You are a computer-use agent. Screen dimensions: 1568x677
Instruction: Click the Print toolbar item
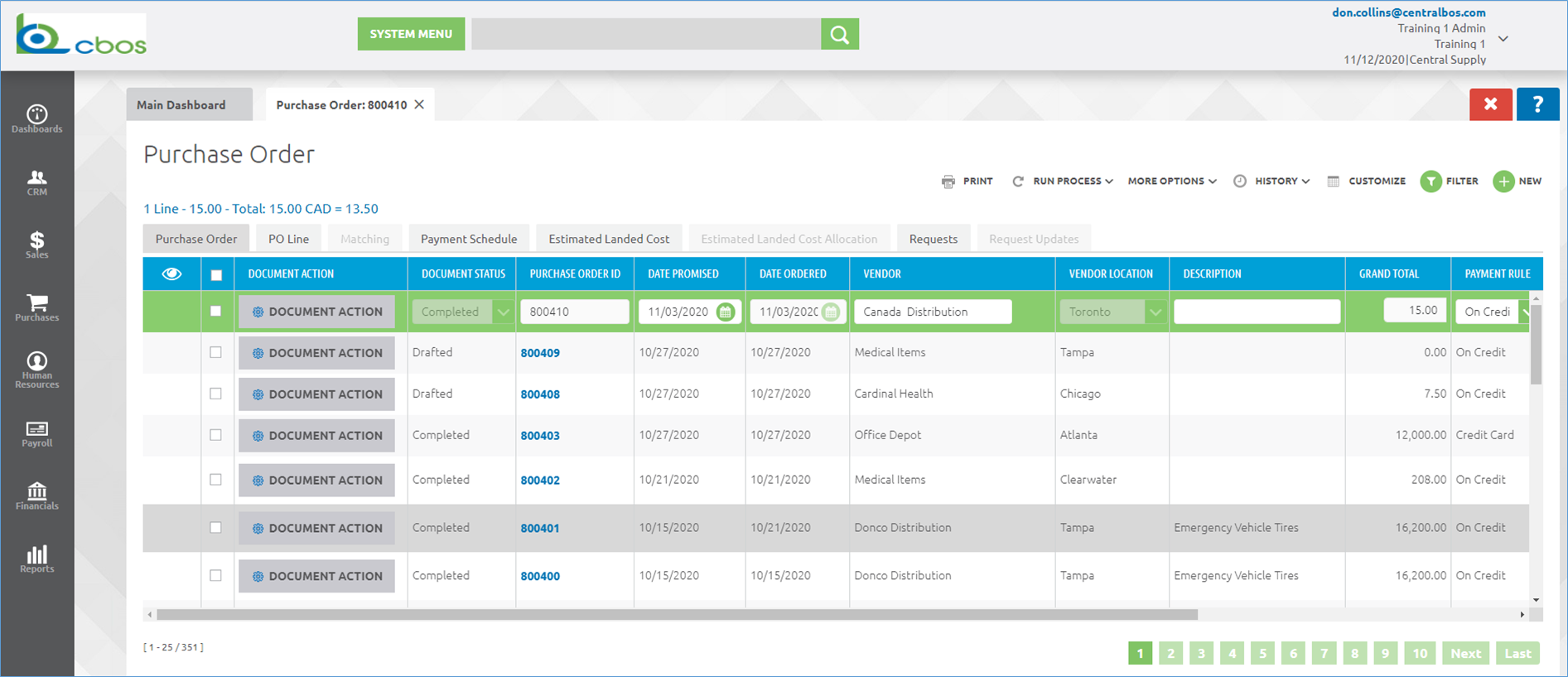pos(967,181)
